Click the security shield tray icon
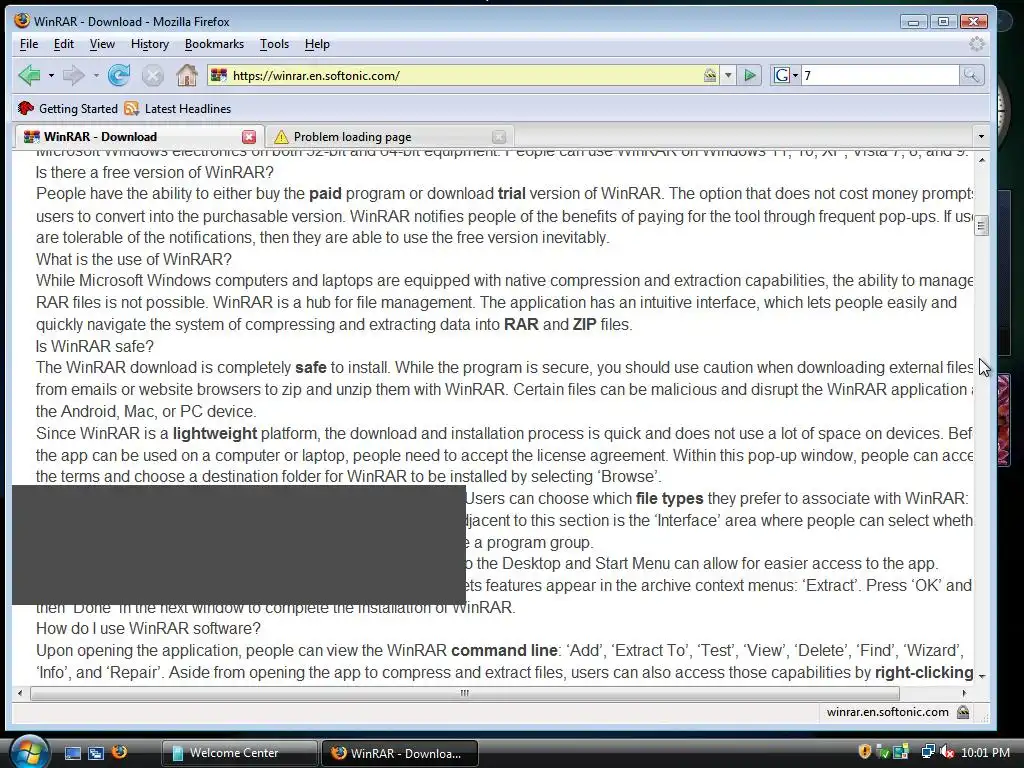1024x768 pixels. 865,752
